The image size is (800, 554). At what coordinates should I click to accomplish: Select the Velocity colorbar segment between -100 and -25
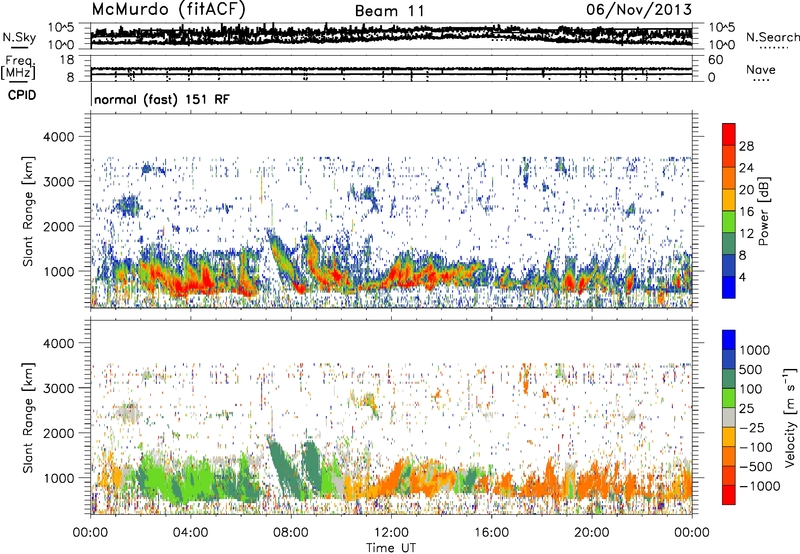pyautogui.click(x=729, y=437)
